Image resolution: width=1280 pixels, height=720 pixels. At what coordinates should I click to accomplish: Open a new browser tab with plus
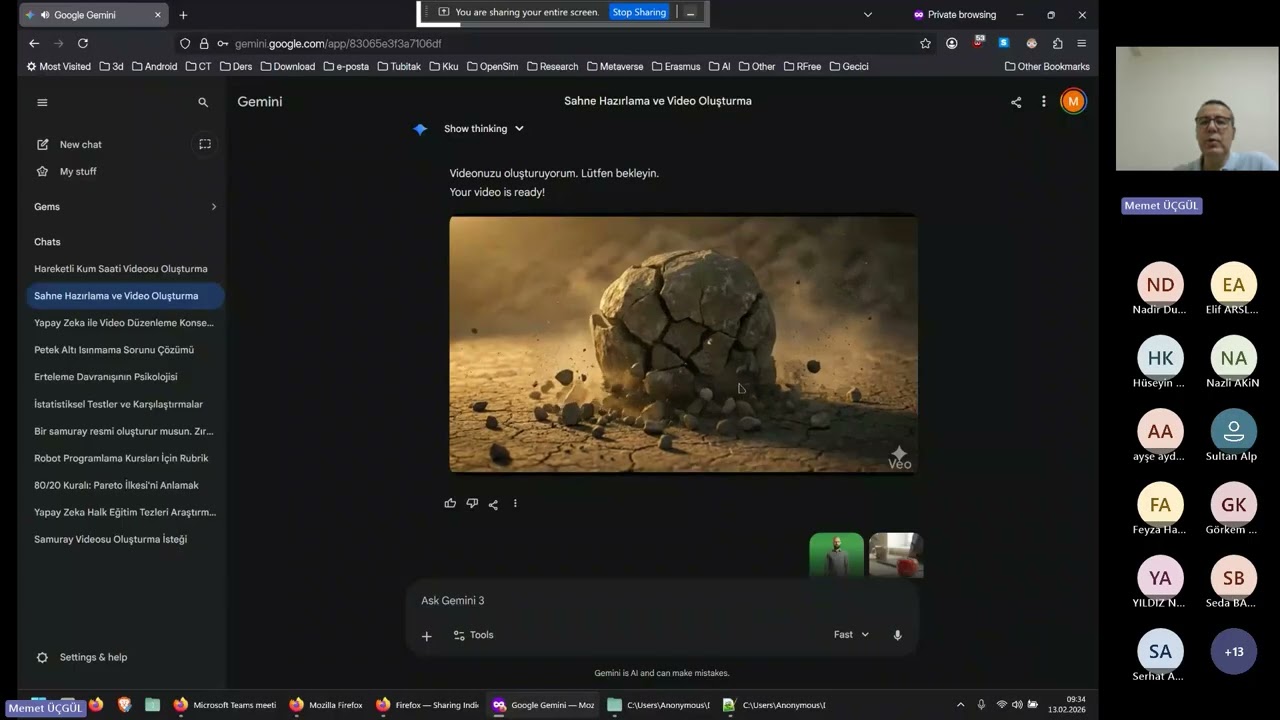(183, 15)
